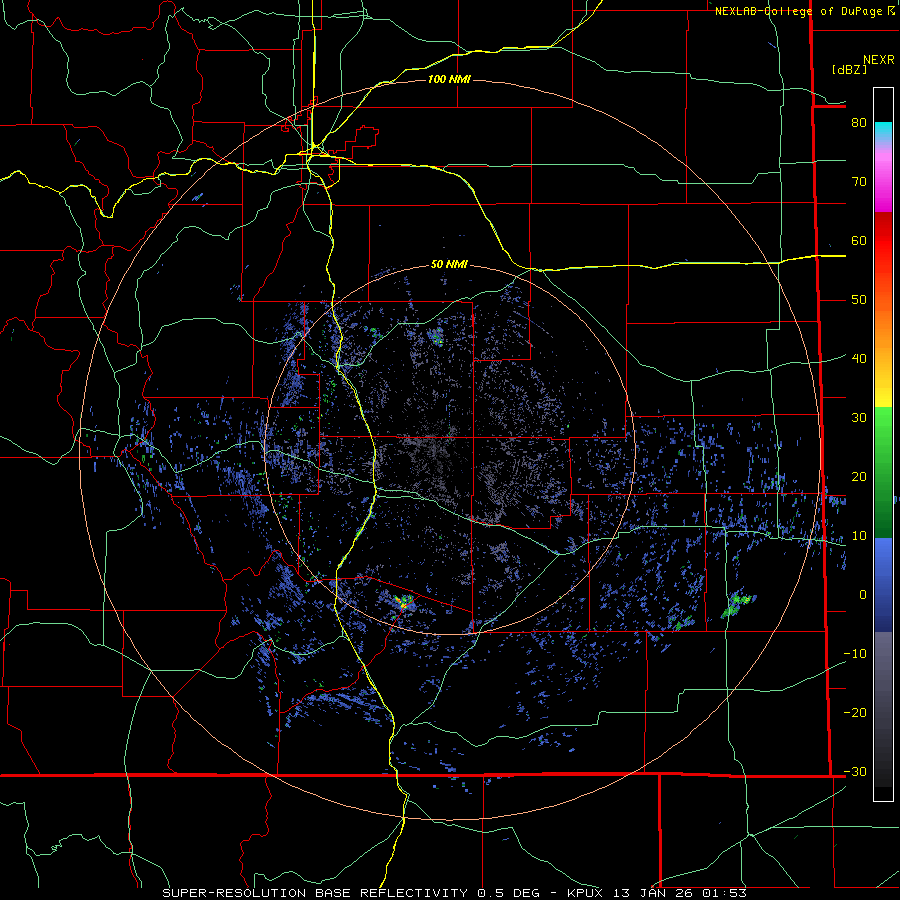Click the -20 dBZ scale value
Viewport: 900px width, 900px height.
click(855, 712)
